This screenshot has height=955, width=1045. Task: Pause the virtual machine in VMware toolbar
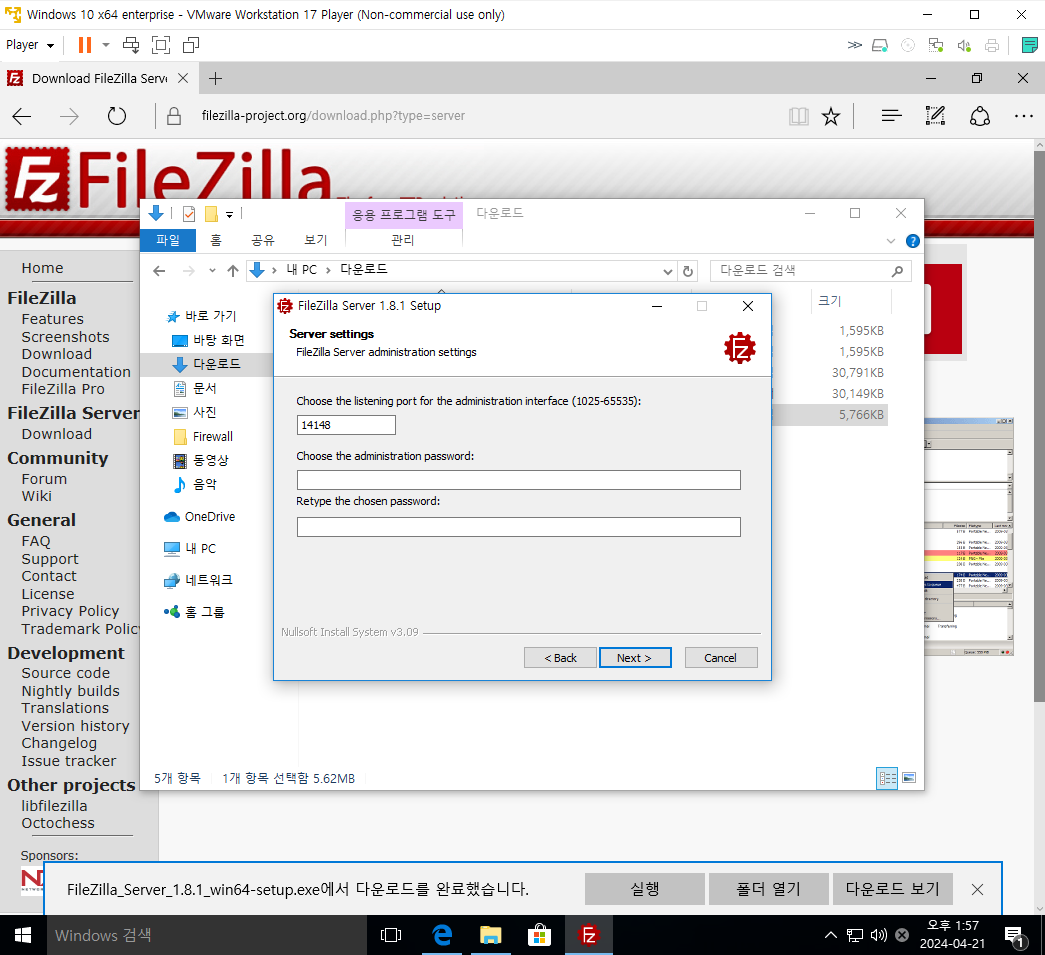[x=85, y=45]
